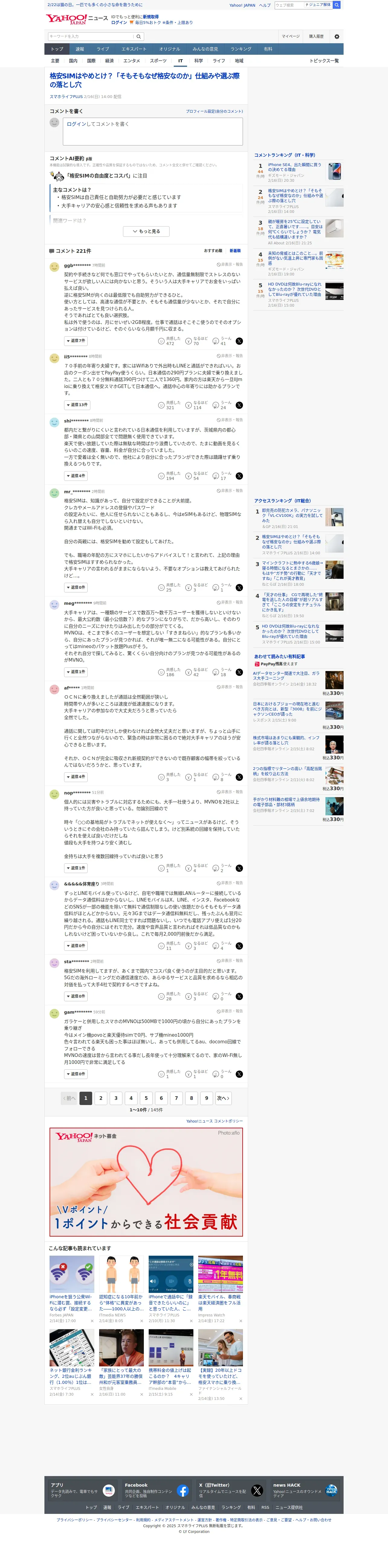Screen dimensions: 388x1568
Task: Click the ウェブ検索 input field
Action: [x=289, y=5]
